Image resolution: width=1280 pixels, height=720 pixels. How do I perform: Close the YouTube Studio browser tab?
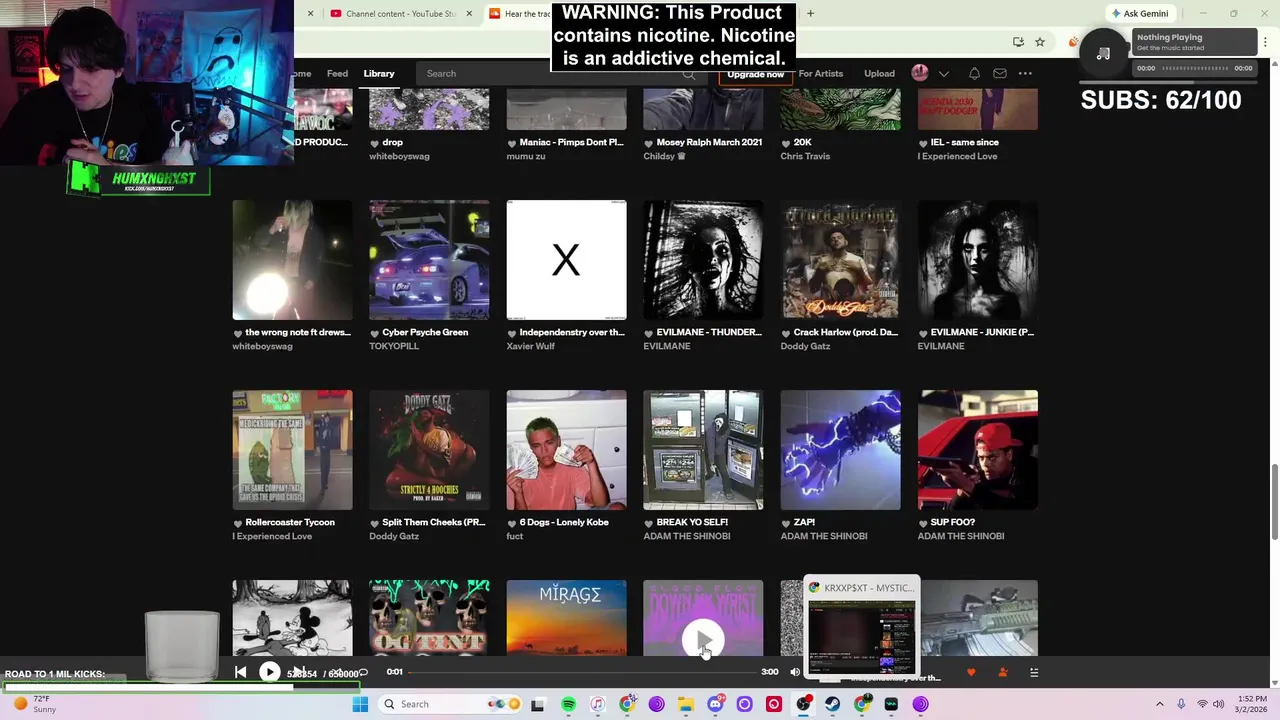[469, 14]
